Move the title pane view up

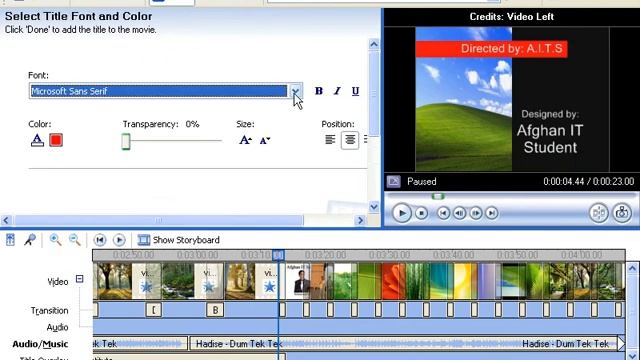tap(374, 44)
